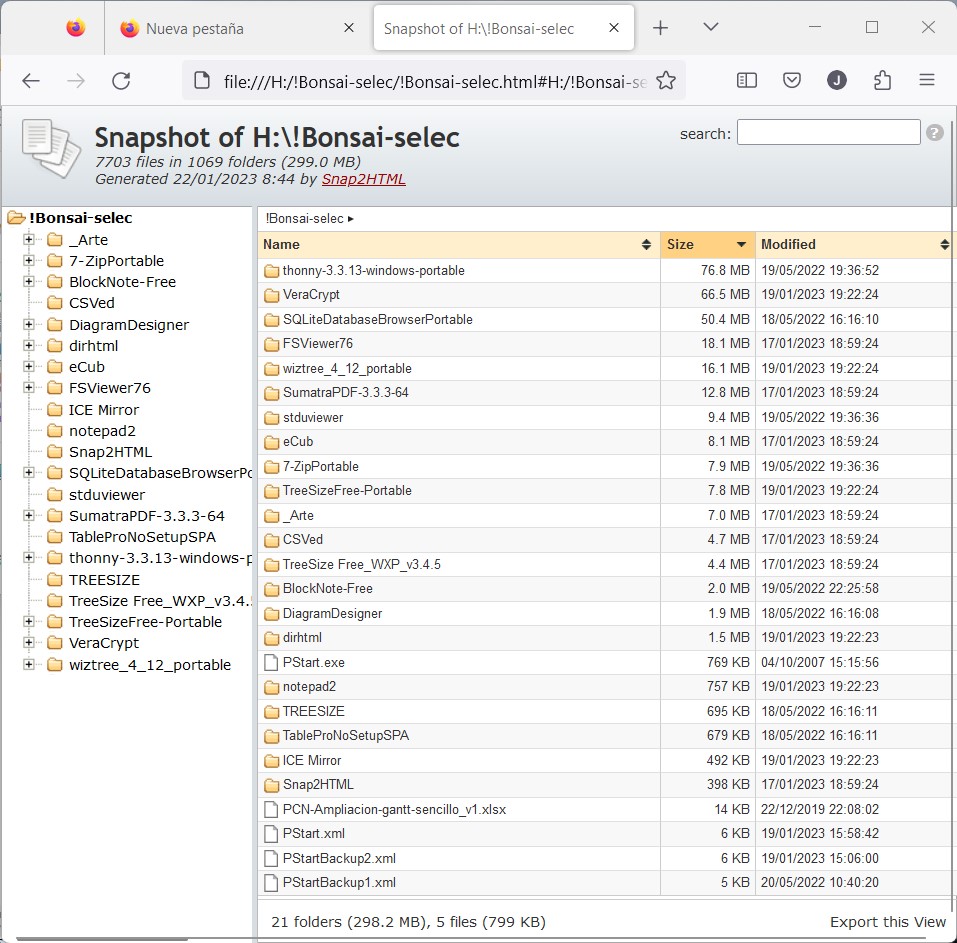Open the Snap2HTML link in header
The height and width of the screenshot is (943, 957).
pyautogui.click(x=363, y=179)
